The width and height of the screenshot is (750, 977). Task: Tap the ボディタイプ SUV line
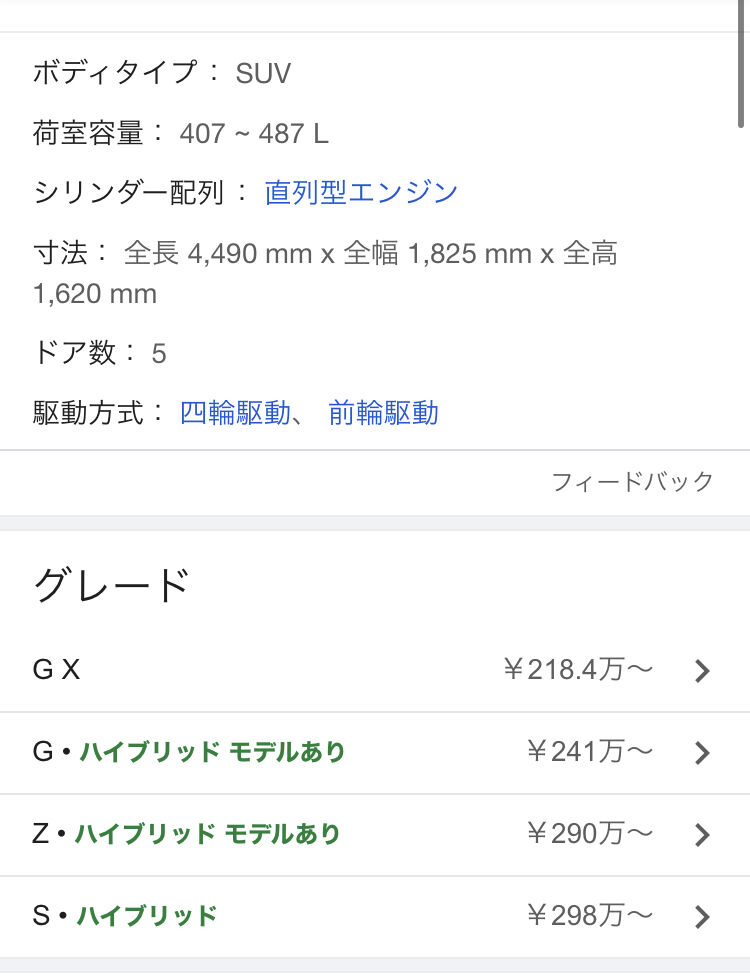click(x=161, y=73)
